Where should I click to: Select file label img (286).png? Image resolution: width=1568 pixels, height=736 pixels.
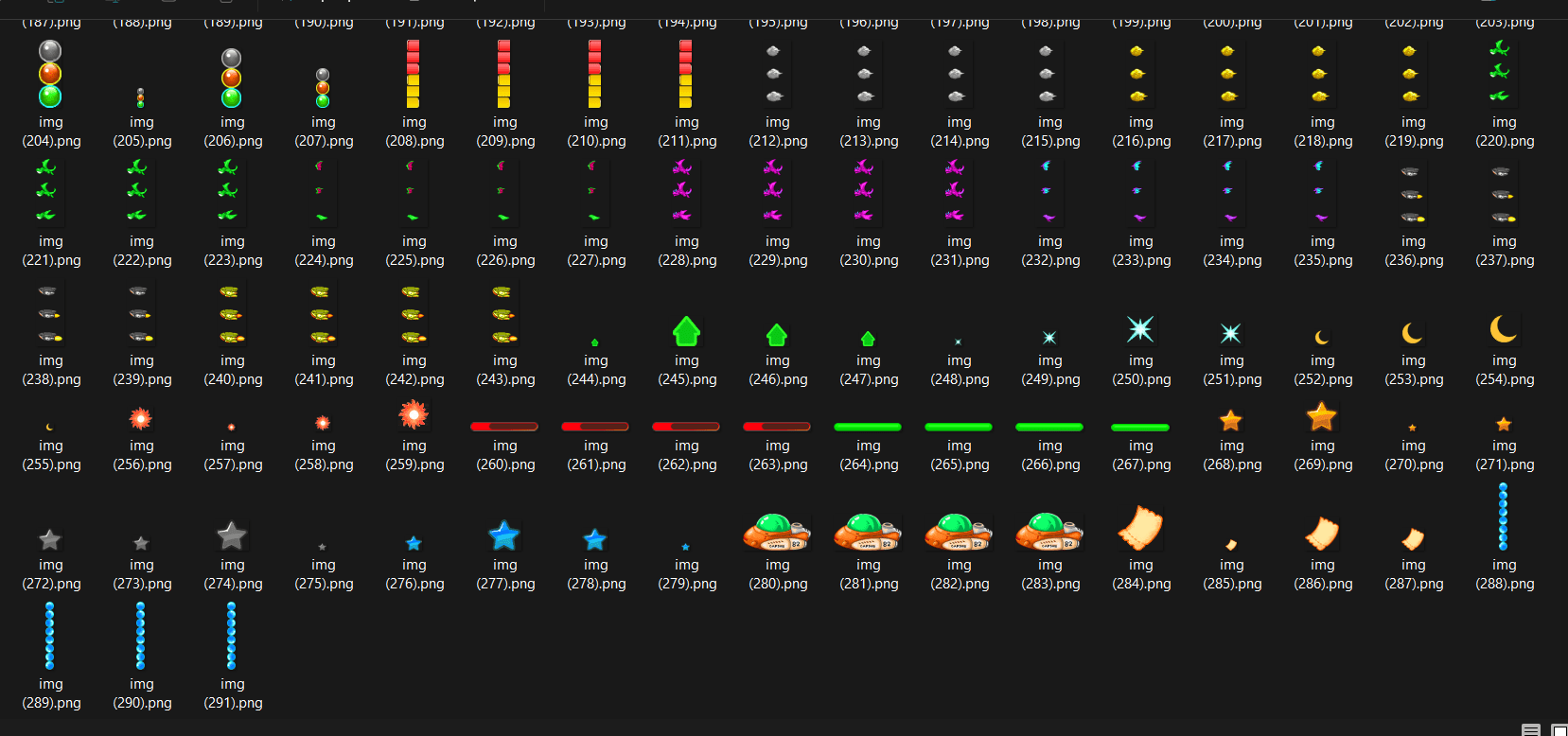1323,574
